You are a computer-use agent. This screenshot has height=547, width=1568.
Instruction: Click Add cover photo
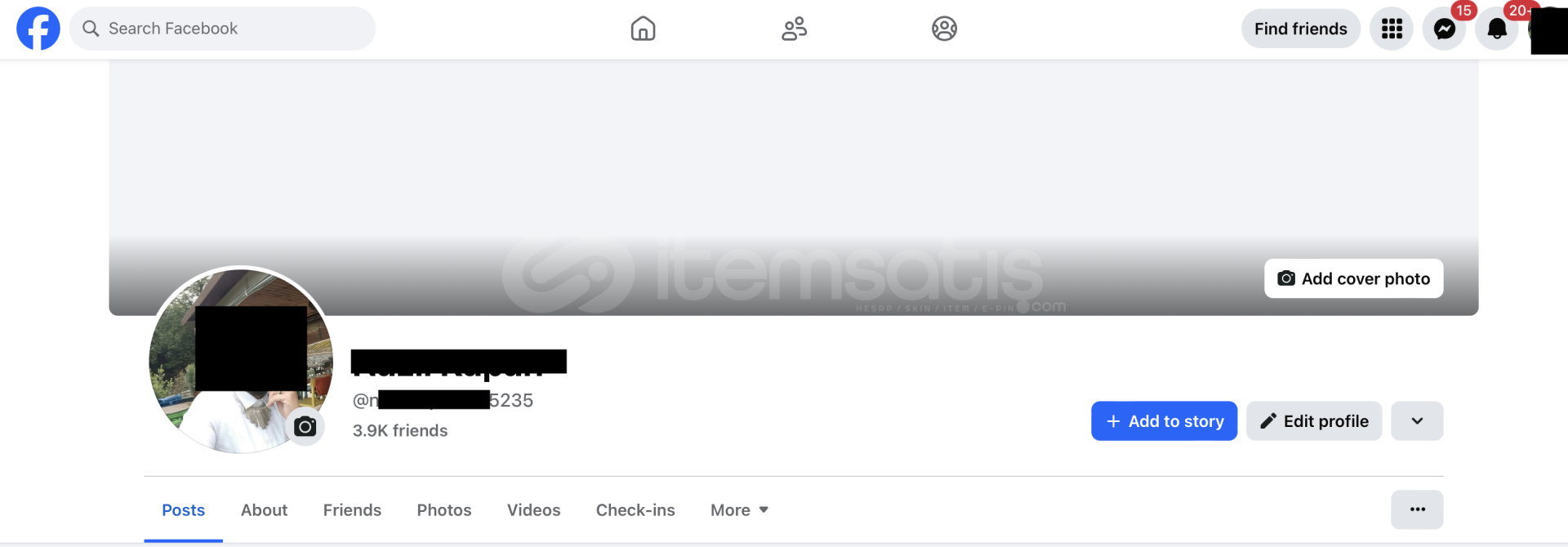(1353, 278)
